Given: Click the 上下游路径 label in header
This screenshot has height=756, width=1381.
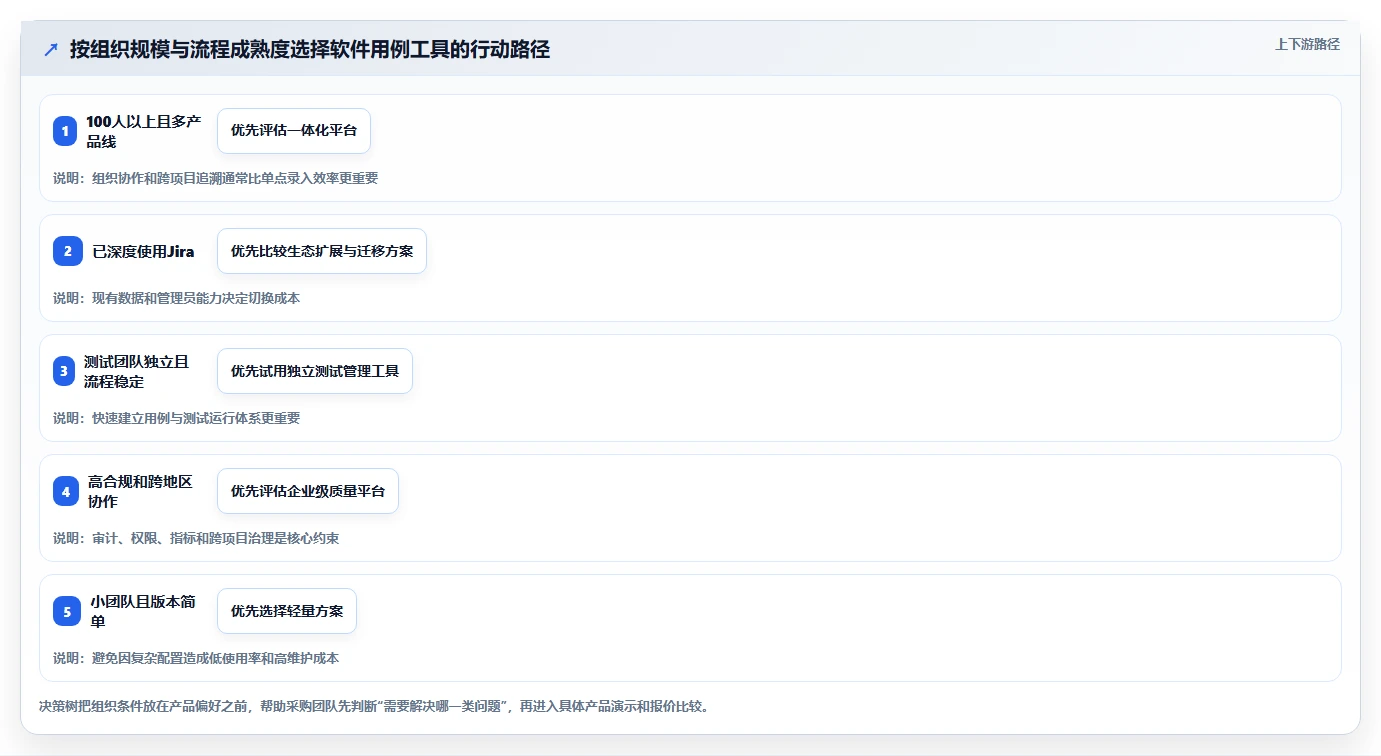Looking at the screenshot, I should click(x=1307, y=44).
